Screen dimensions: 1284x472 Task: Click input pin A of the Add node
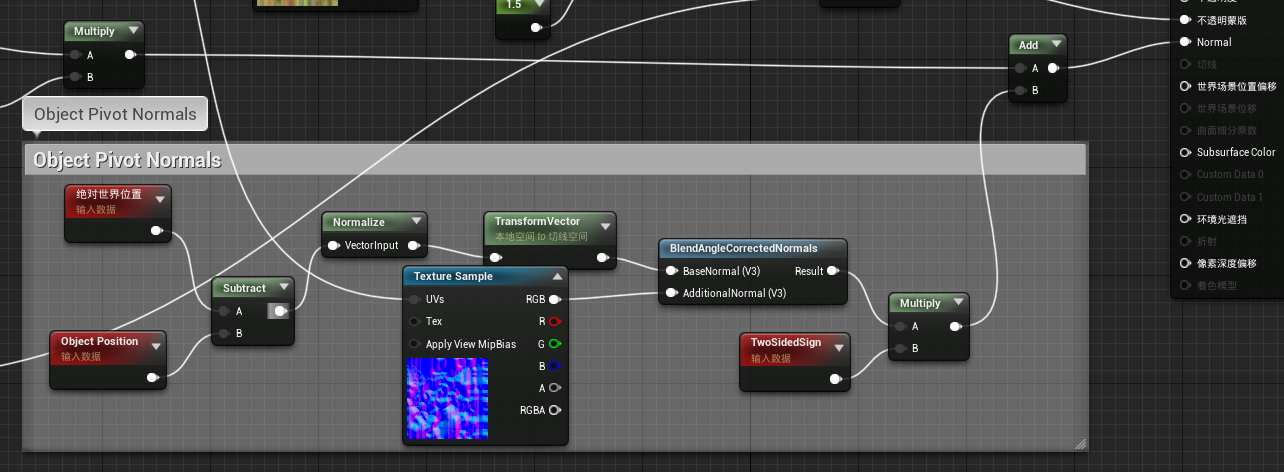(1020, 68)
